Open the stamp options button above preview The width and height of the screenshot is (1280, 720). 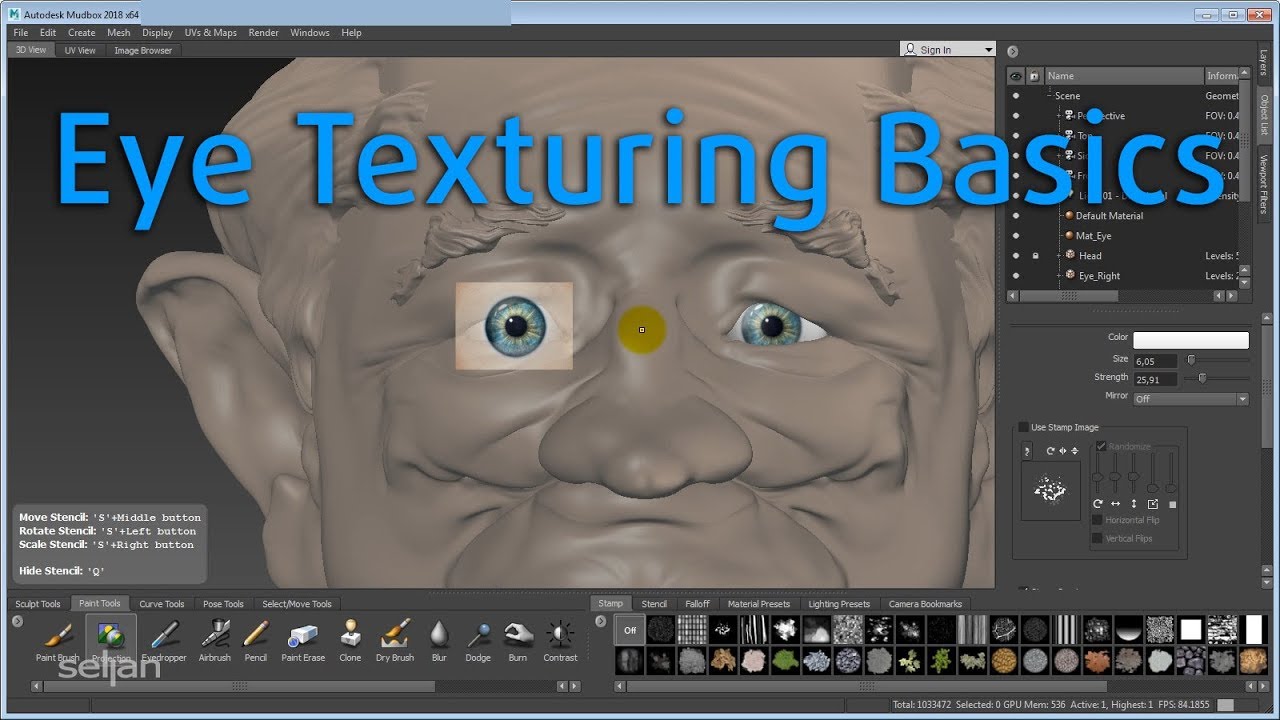click(1027, 452)
